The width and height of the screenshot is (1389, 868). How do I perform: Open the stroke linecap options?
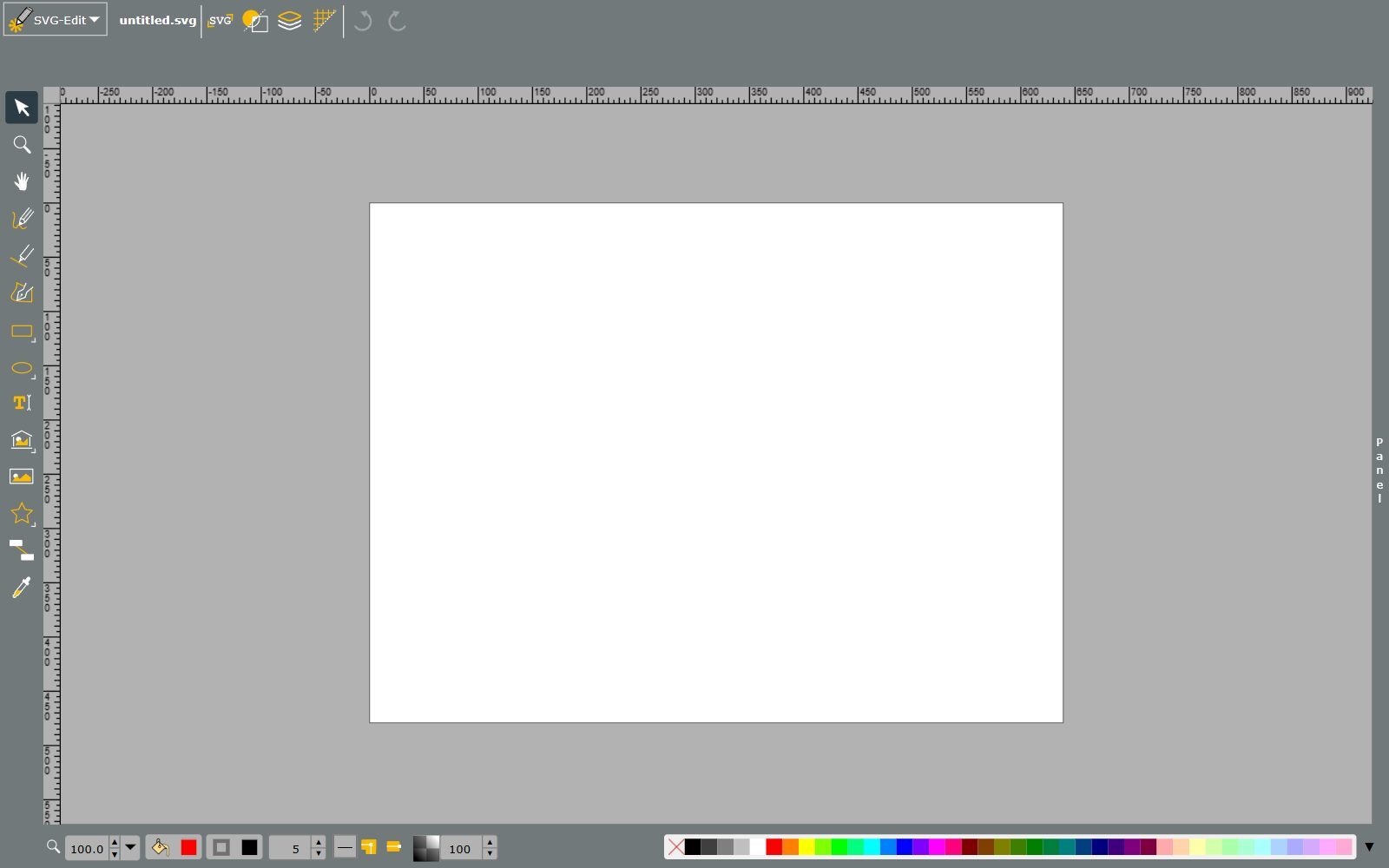[393, 847]
